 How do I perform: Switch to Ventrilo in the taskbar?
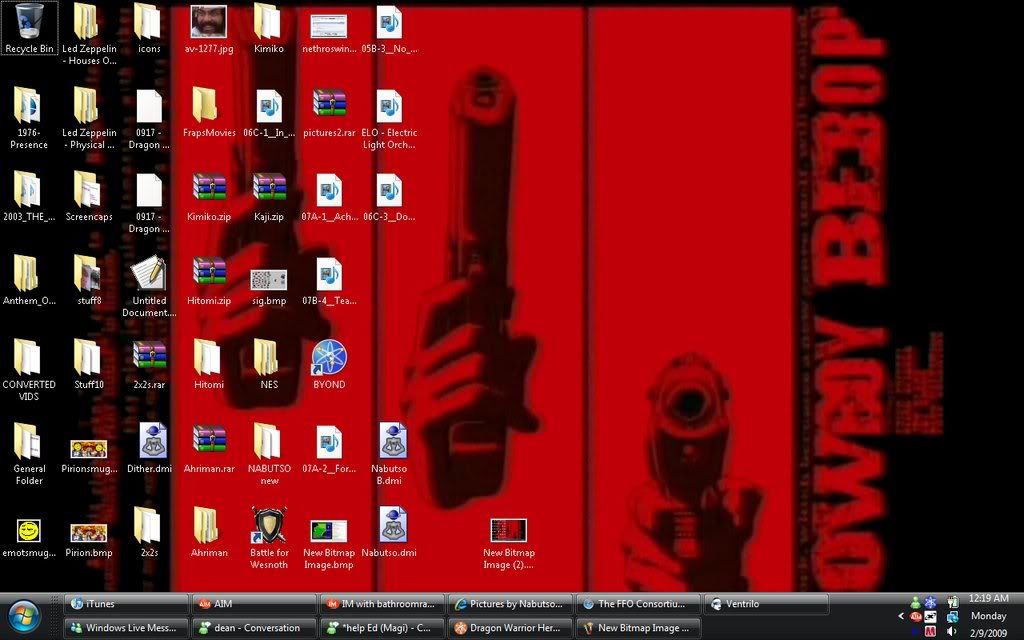tap(766, 604)
